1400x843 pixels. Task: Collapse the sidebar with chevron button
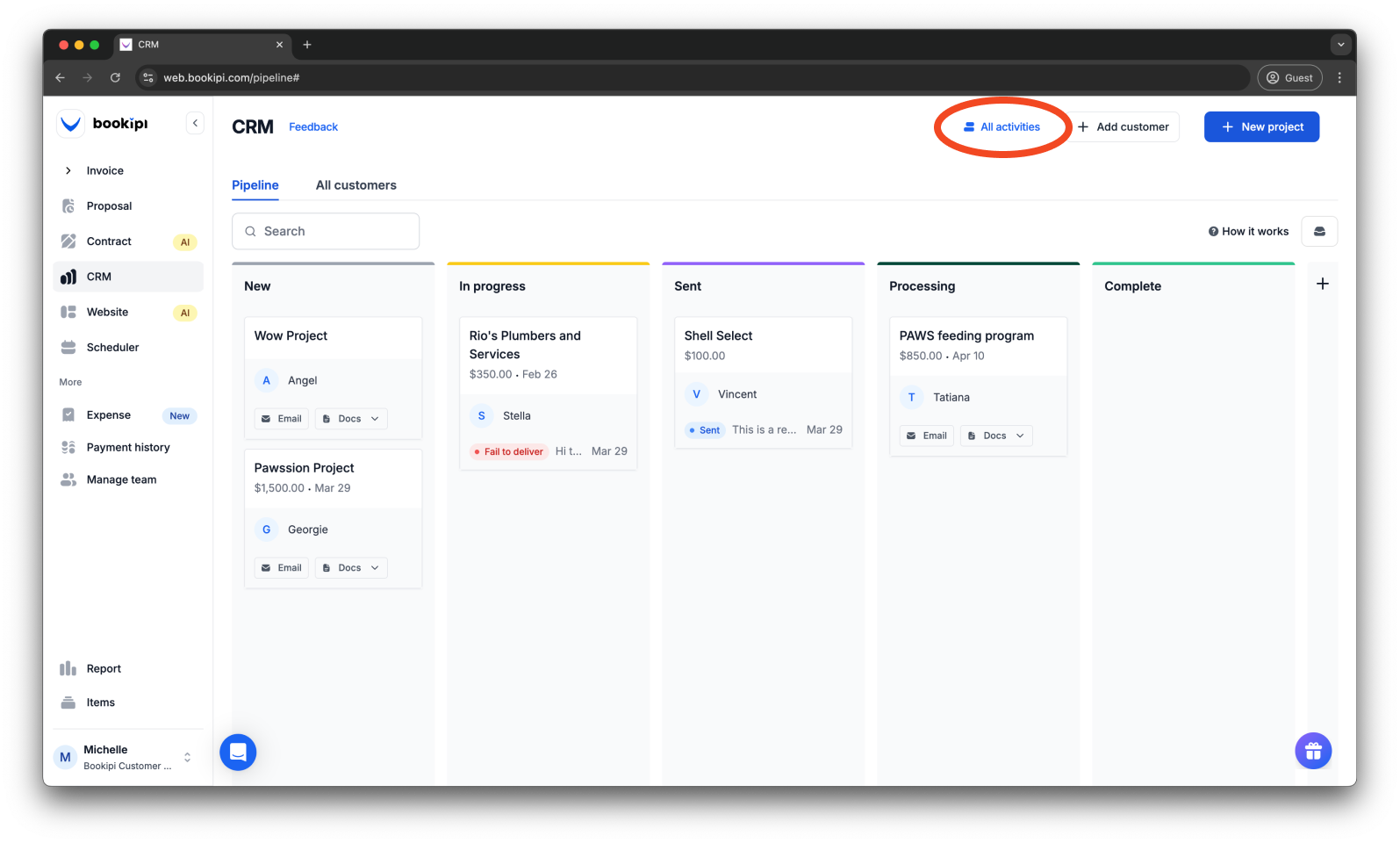195,124
